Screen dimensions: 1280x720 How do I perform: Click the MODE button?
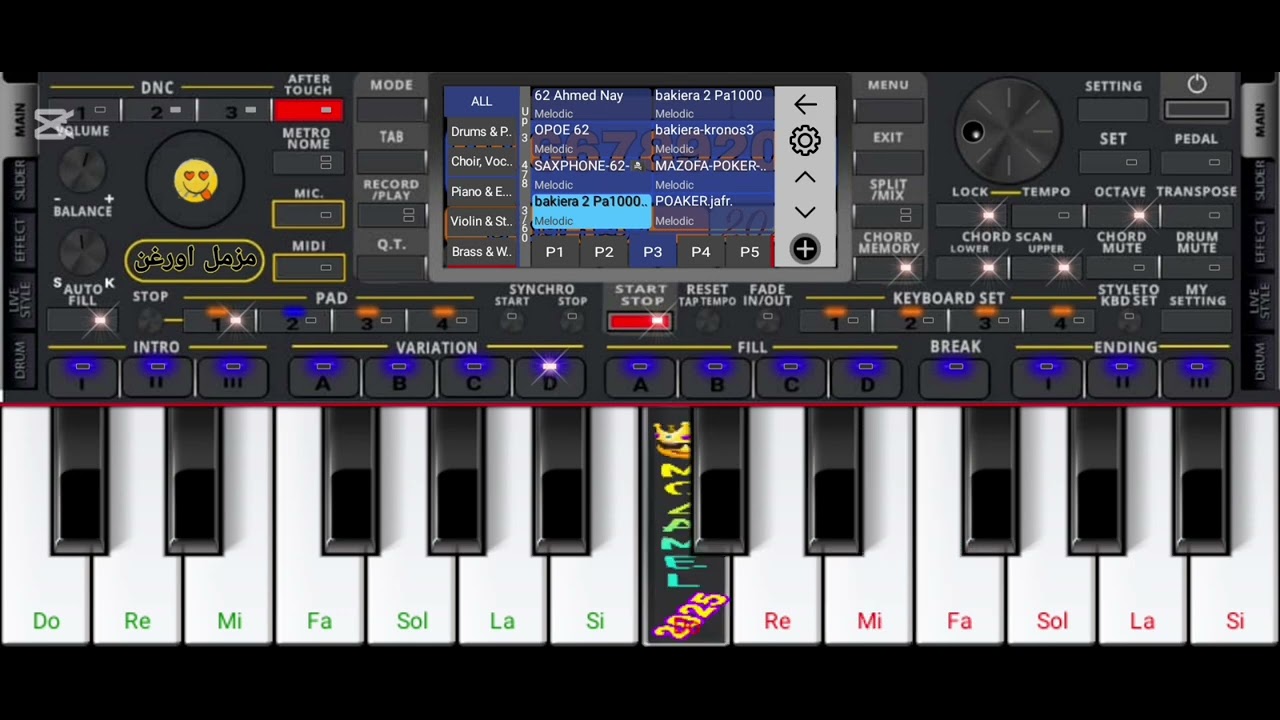pos(391,109)
